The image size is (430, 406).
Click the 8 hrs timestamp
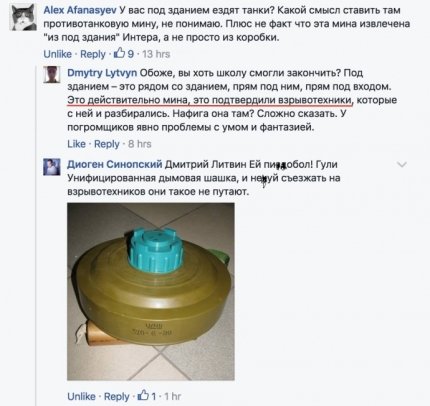[x=140, y=144]
